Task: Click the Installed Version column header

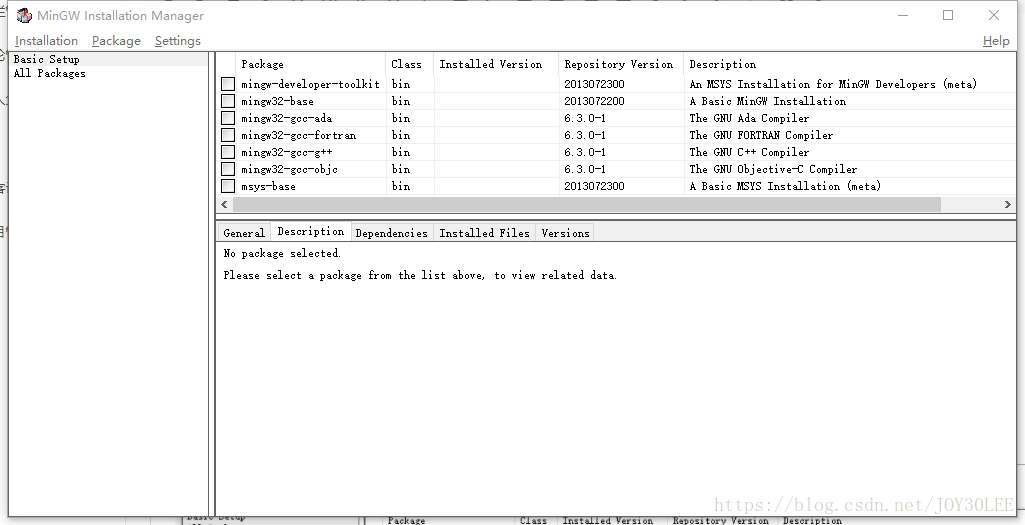Action: coord(496,64)
